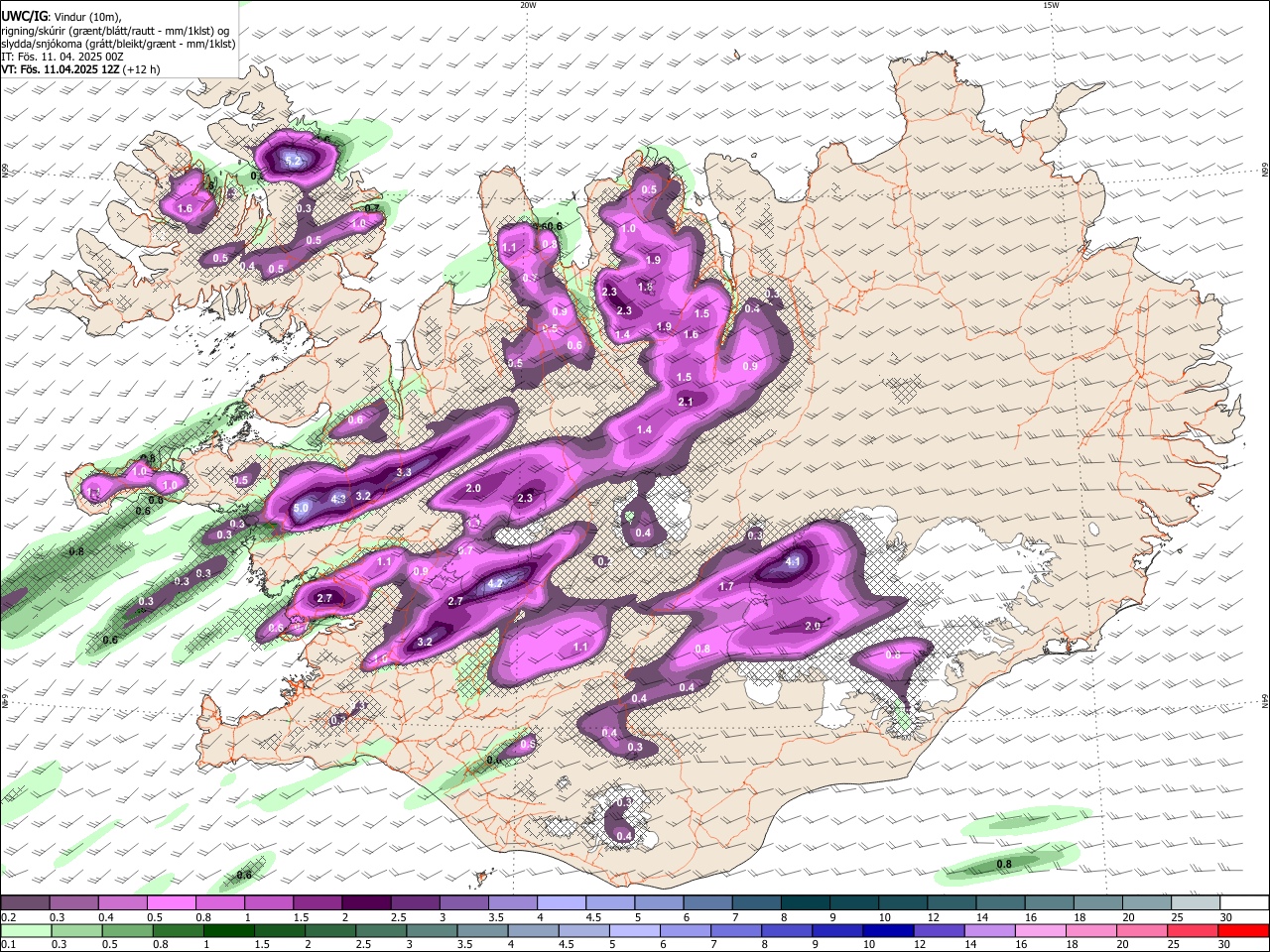Viewport: 1270px width, 952px height.
Task: Click the '1.7' snowfall value on the map
Action: tap(725, 587)
